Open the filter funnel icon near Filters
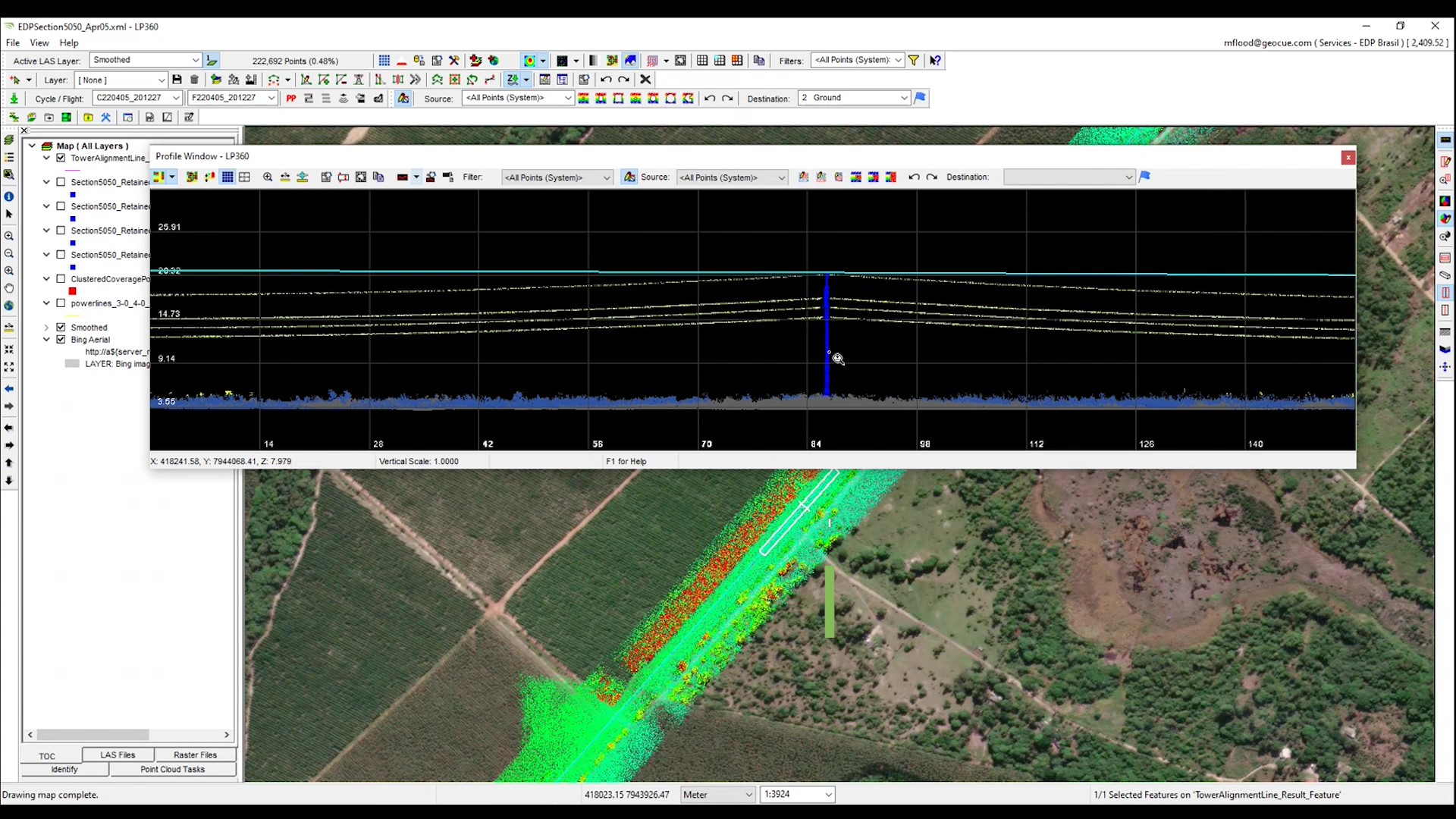Image resolution: width=1456 pixels, height=819 pixels. tap(915, 60)
